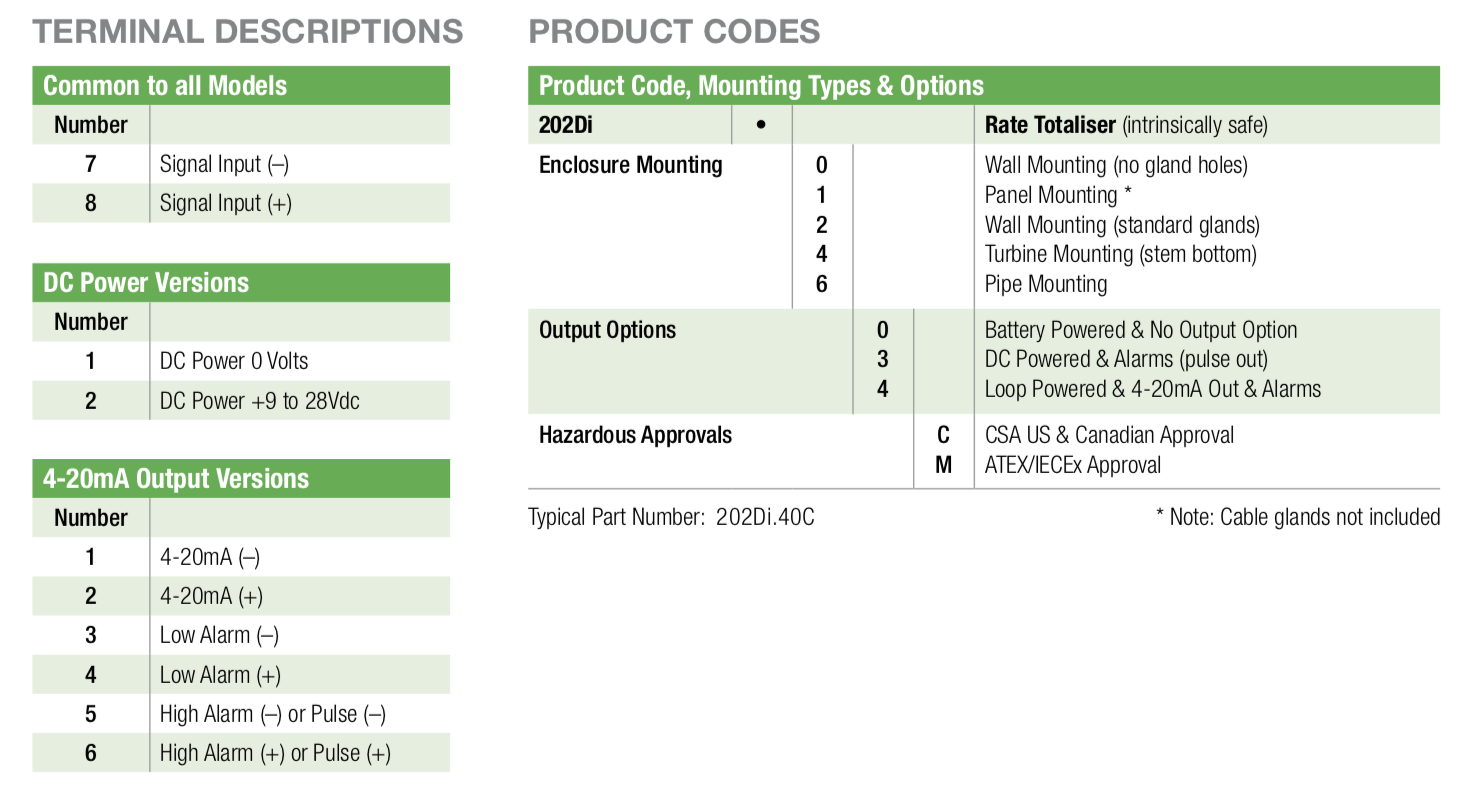Viewport: 1462px width, 796px height.
Task: Select the 'Turbine Mounting (stem bottom)' option
Action: pos(1120,254)
